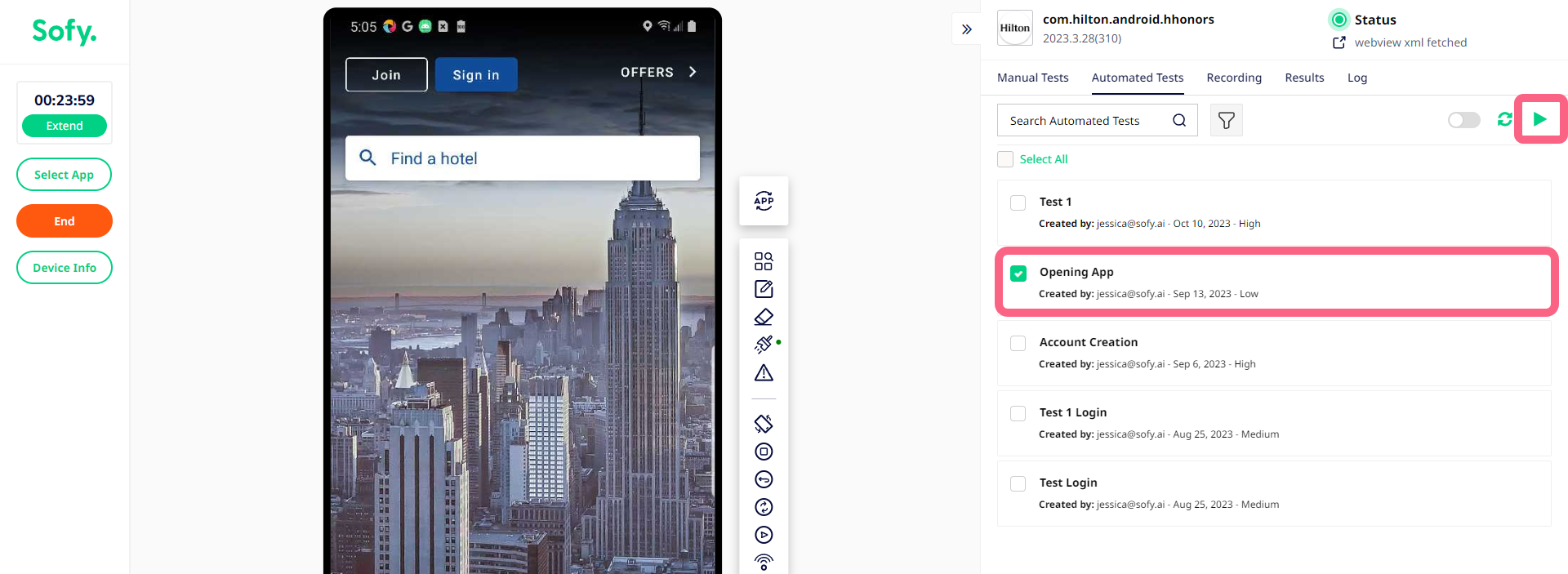Screen dimensions: 1568x574
Task: Click the search magnifier in Automated Tests field
Action: point(1179,120)
